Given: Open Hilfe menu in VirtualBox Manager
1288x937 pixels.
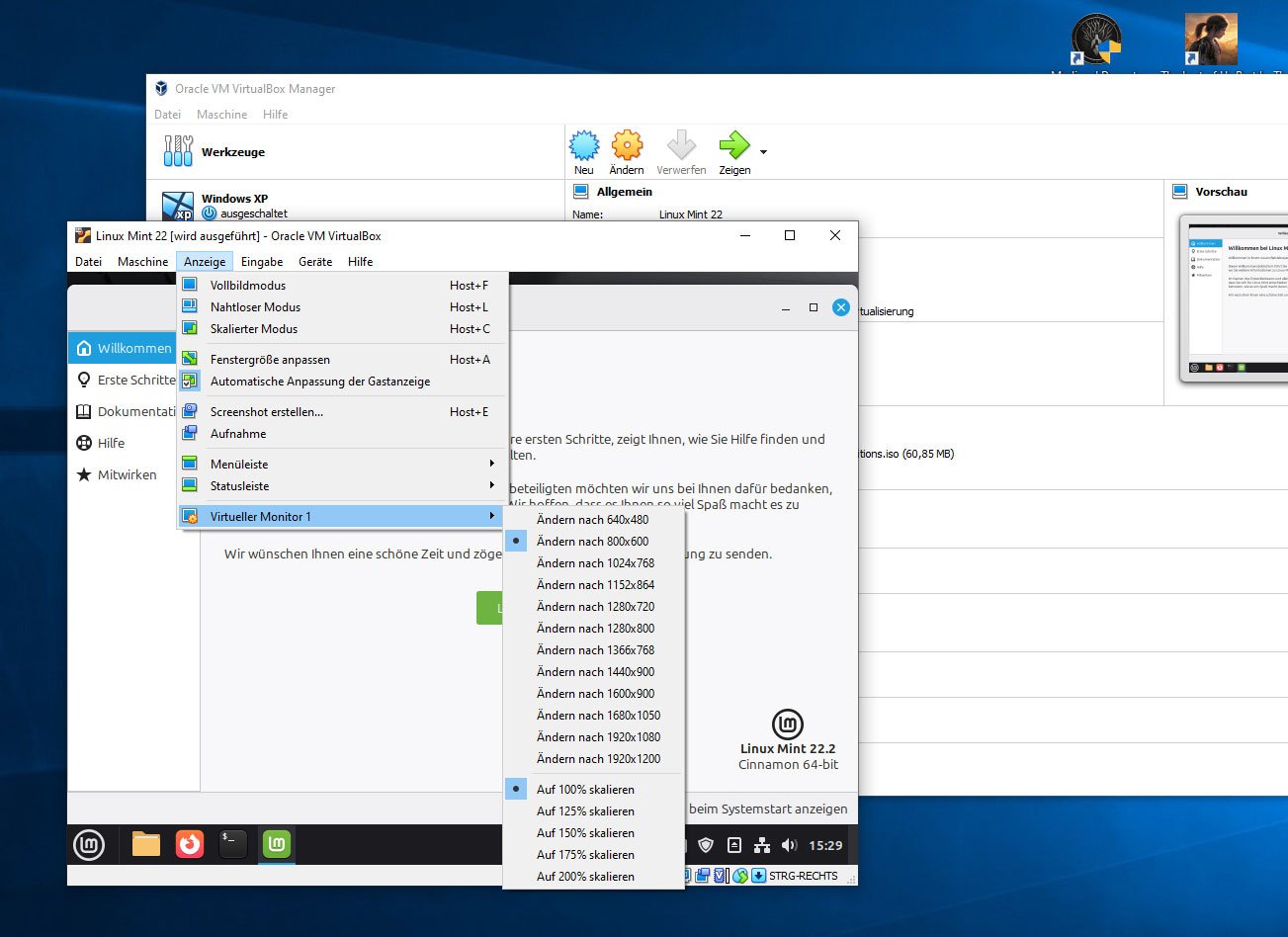Looking at the screenshot, I should [x=275, y=115].
